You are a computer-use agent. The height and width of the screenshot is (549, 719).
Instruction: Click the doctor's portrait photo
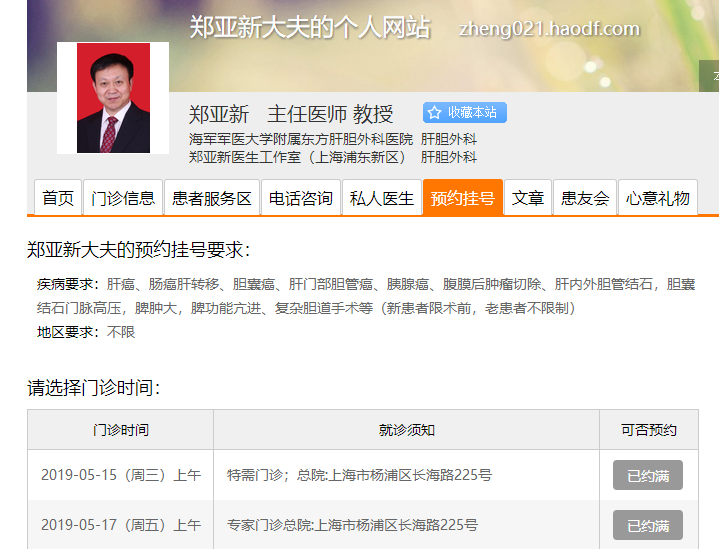click(x=113, y=98)
